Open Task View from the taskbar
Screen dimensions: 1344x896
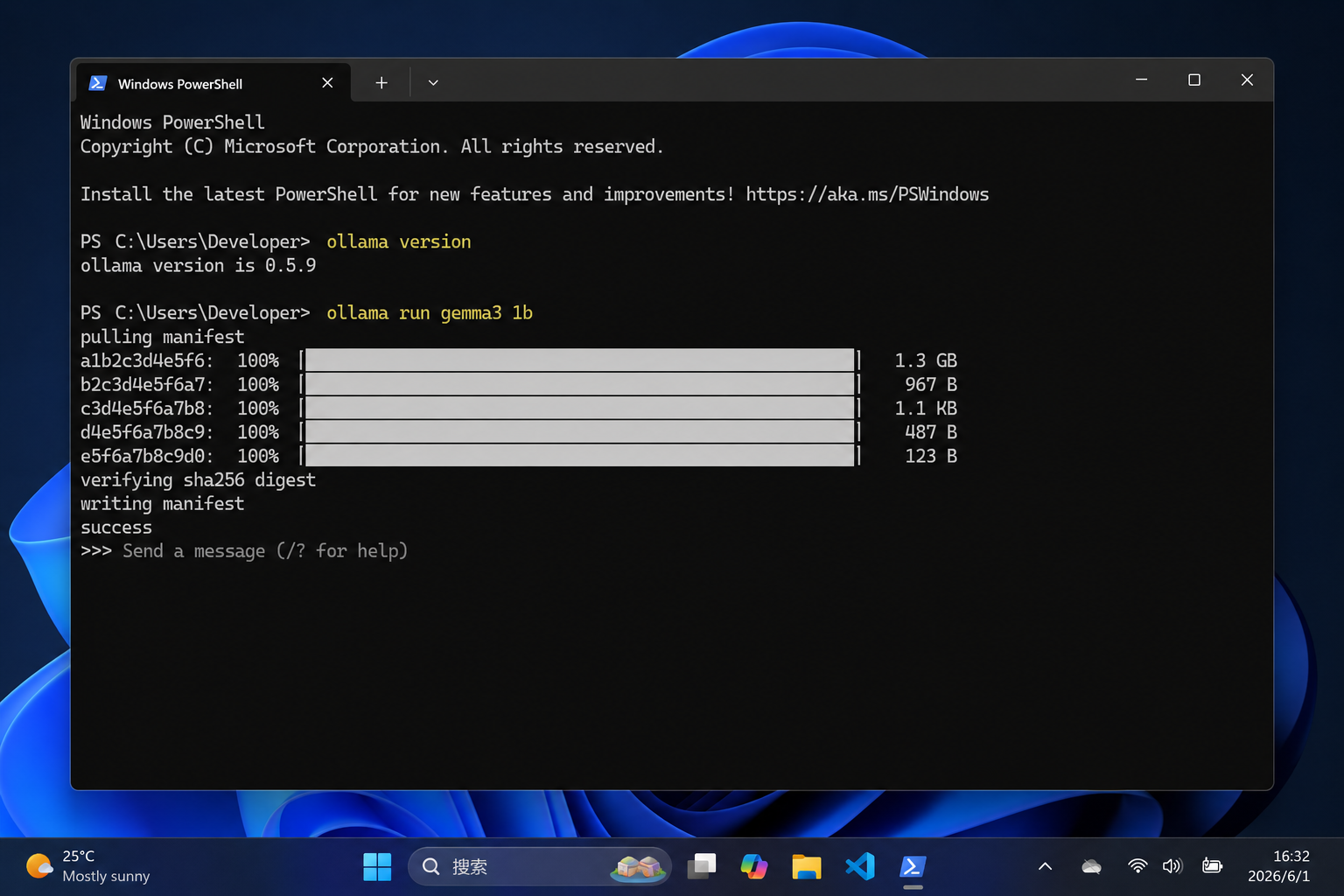coord(702,866)
